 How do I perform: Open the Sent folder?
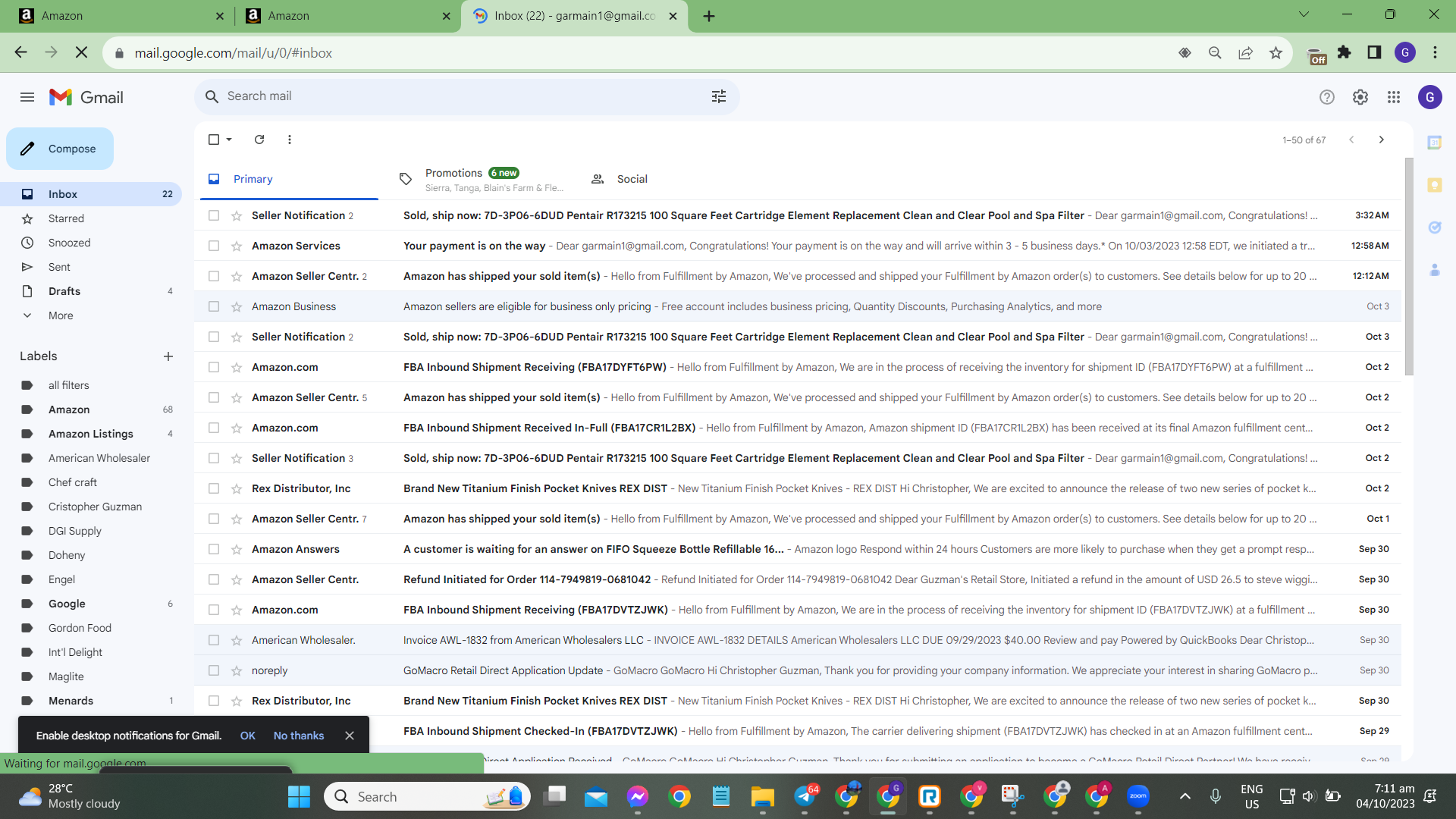pyautogui.click(x=91, y=267)
